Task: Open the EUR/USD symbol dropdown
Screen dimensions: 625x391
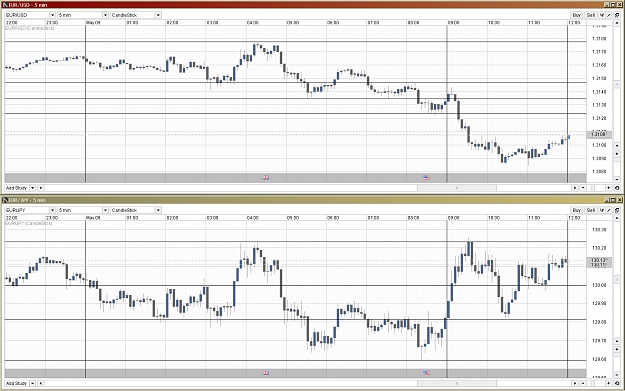Action: pyautogui.click(x=52, y=15)
